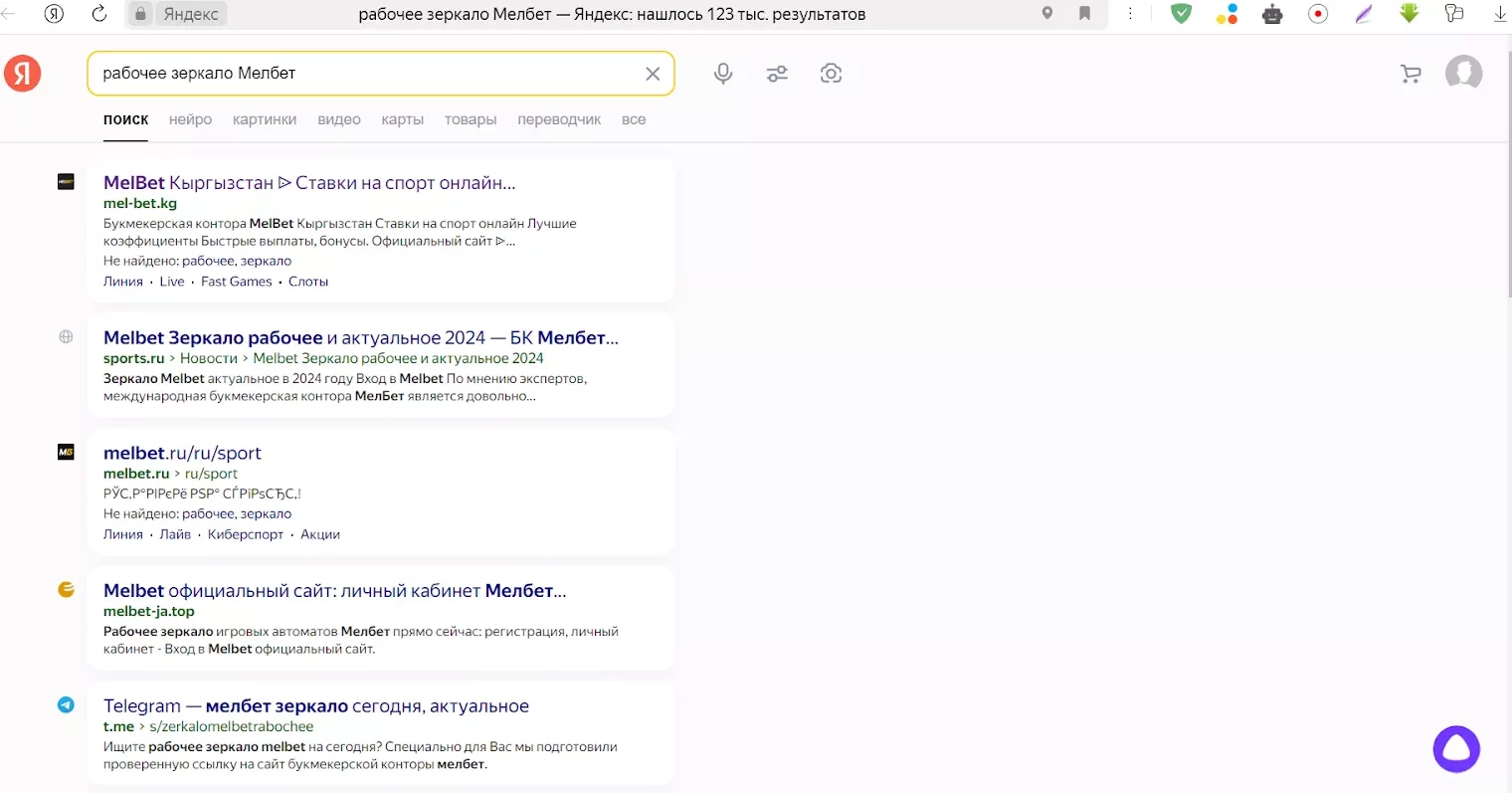Click the red record circle extension

tap(1318, 14)
